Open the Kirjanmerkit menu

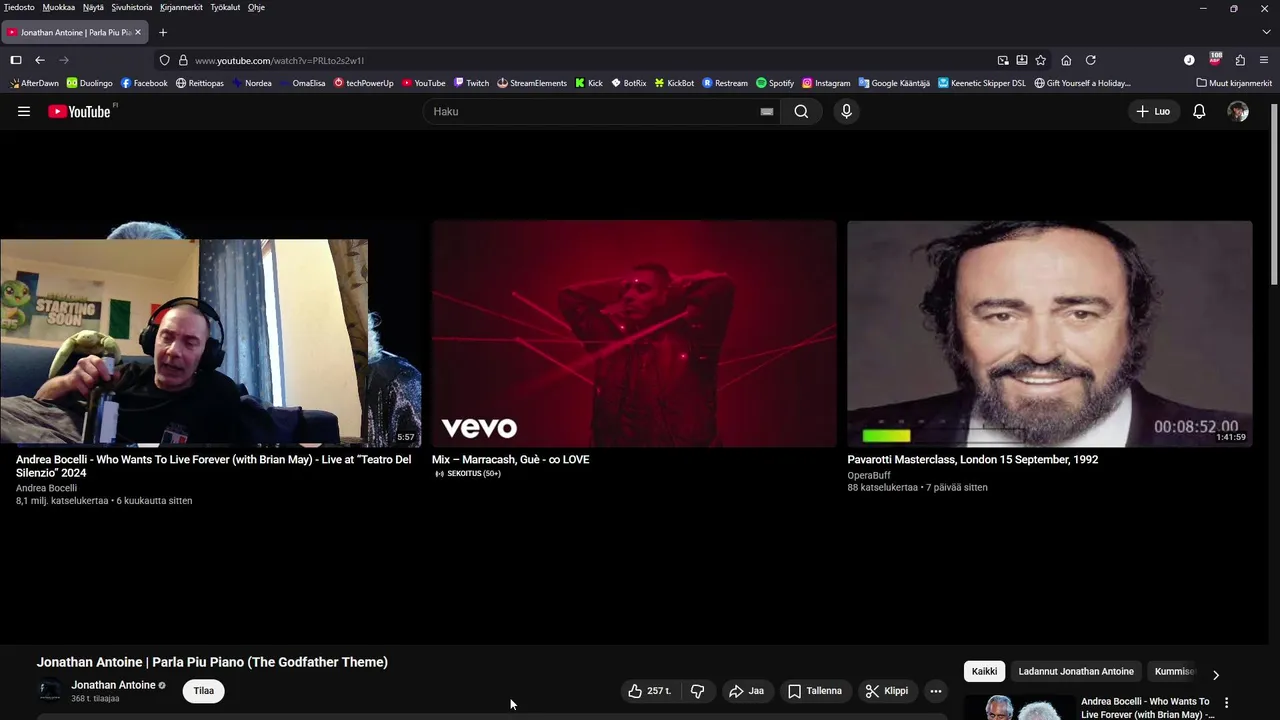click(x=181, y=7)
